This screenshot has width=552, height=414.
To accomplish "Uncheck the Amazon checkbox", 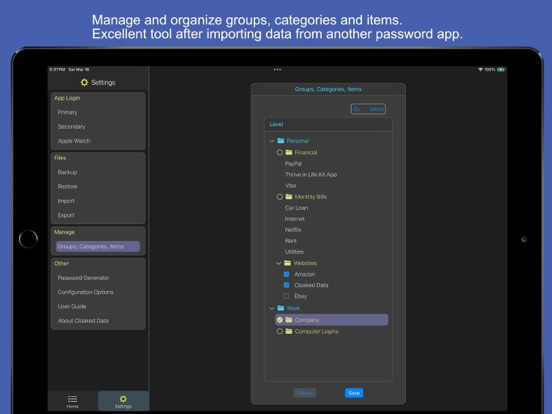I will pyautogui.click(x=287, y=274).
